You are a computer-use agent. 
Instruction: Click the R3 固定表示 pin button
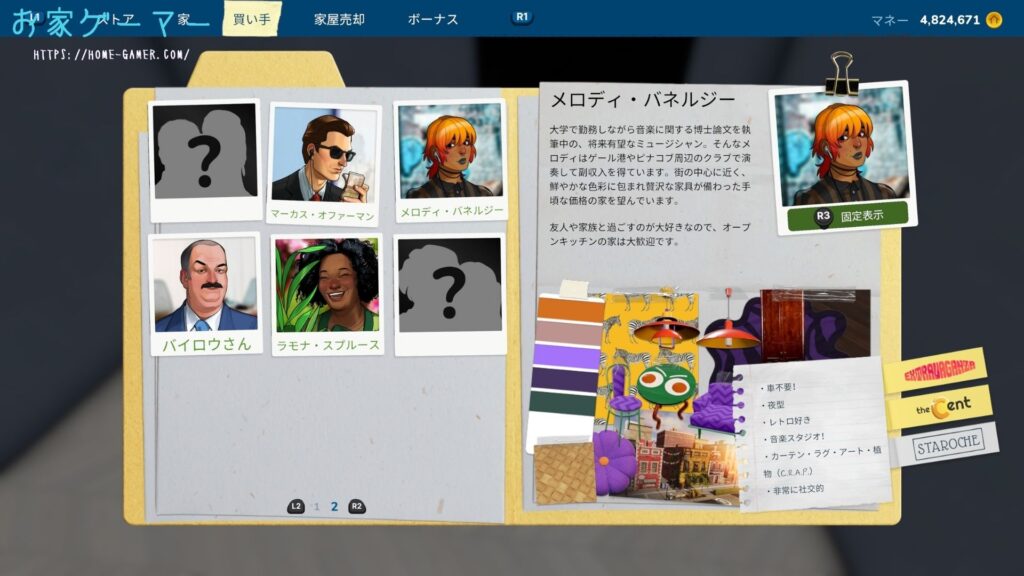(847, 216)
